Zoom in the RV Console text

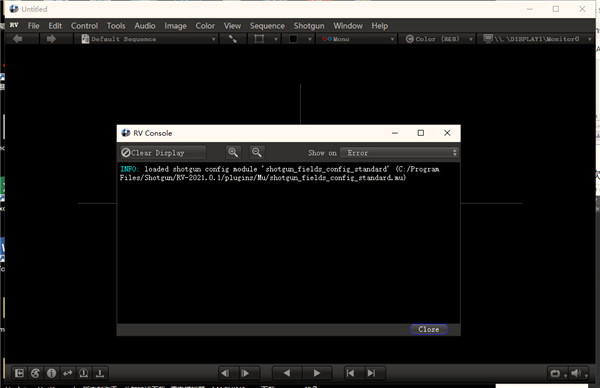(x=233, y=152)
